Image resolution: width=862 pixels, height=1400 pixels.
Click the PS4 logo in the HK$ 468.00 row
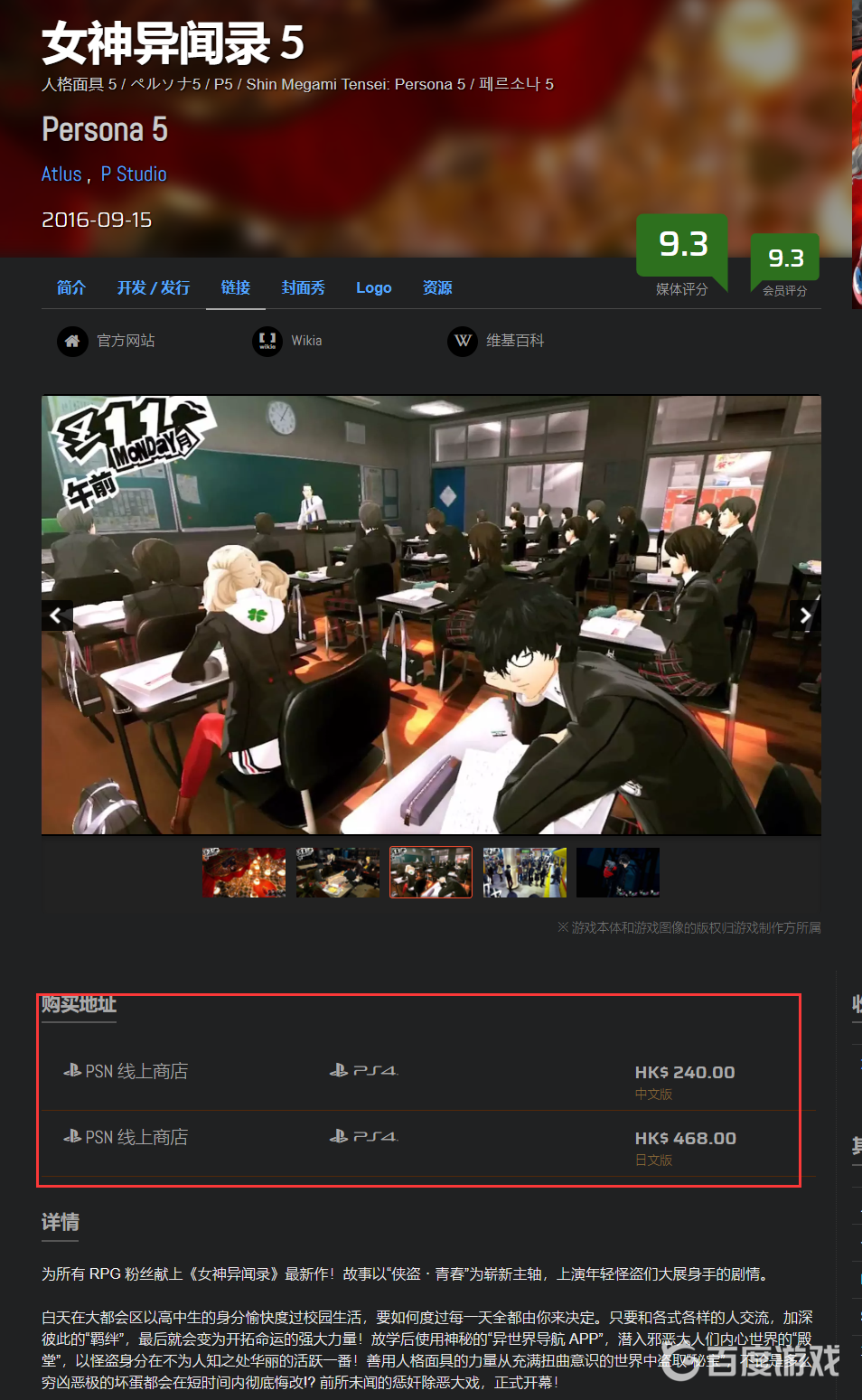[363, 1137]
